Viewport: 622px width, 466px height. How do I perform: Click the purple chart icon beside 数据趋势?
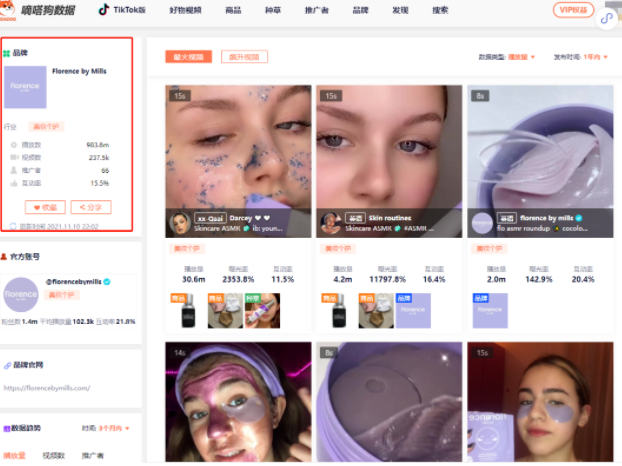tap(6, 428)
